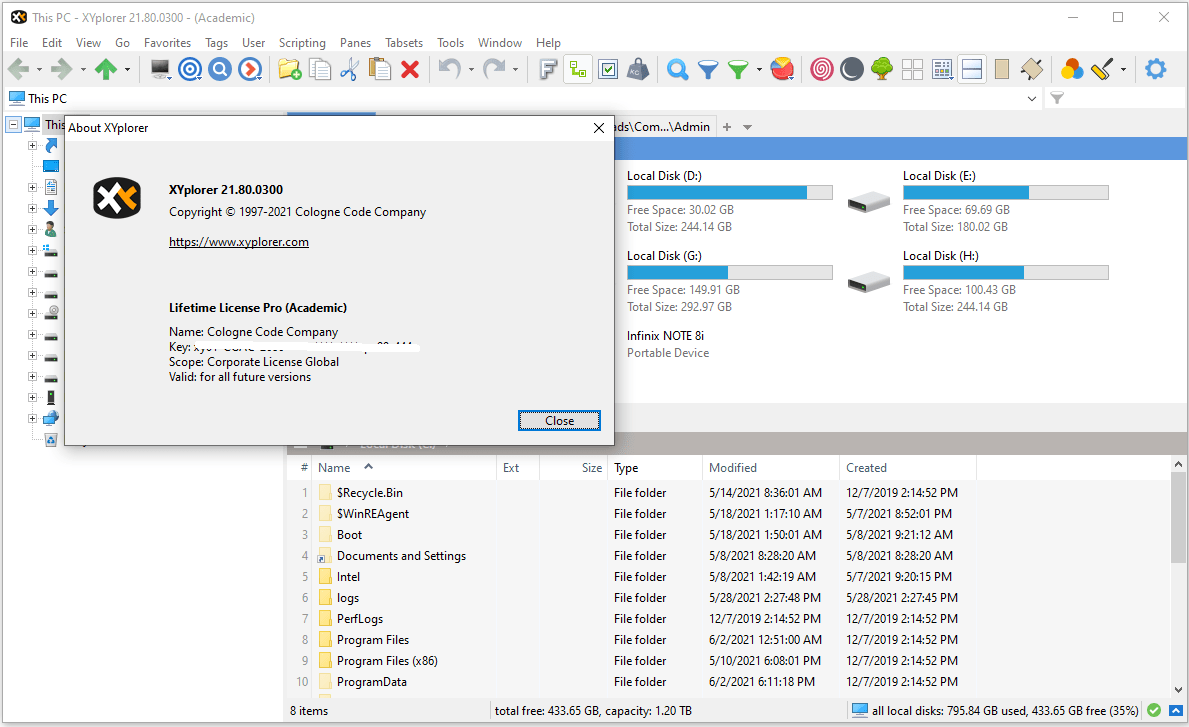Close About XYplorer with X button
This screenshot has width=1189, height=727.
[598, 128]
